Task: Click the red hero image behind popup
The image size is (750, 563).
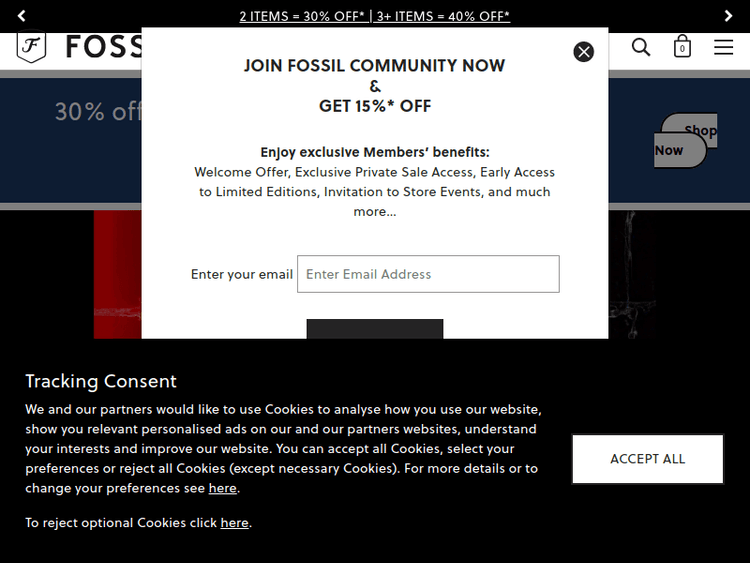Action: [x=117, y=270]
